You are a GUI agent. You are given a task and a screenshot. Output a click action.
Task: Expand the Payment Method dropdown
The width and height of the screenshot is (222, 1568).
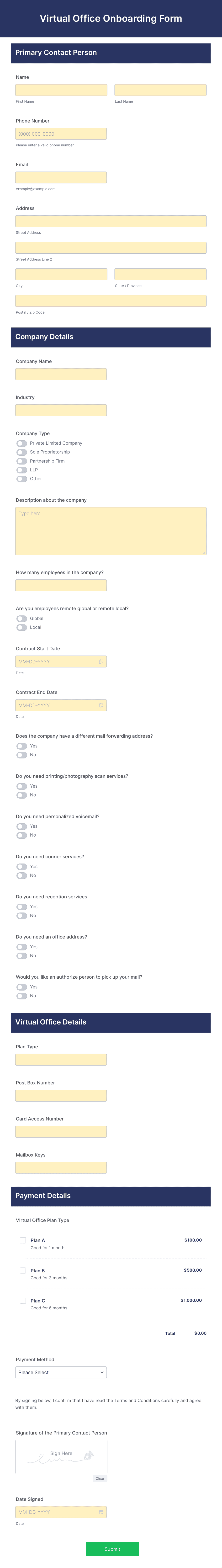[61, 1373]
